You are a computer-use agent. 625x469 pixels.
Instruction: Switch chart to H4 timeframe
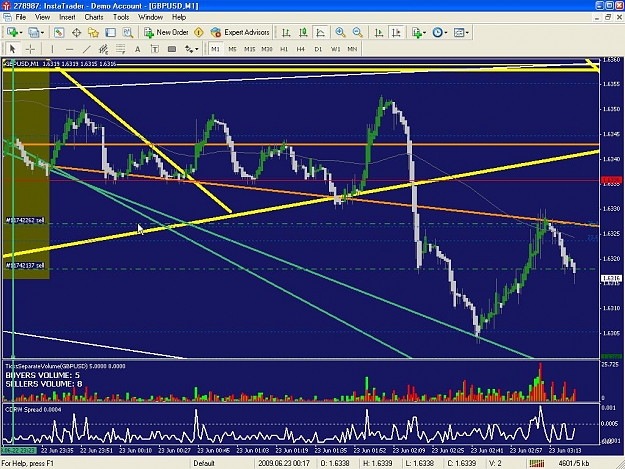point(301,49)
